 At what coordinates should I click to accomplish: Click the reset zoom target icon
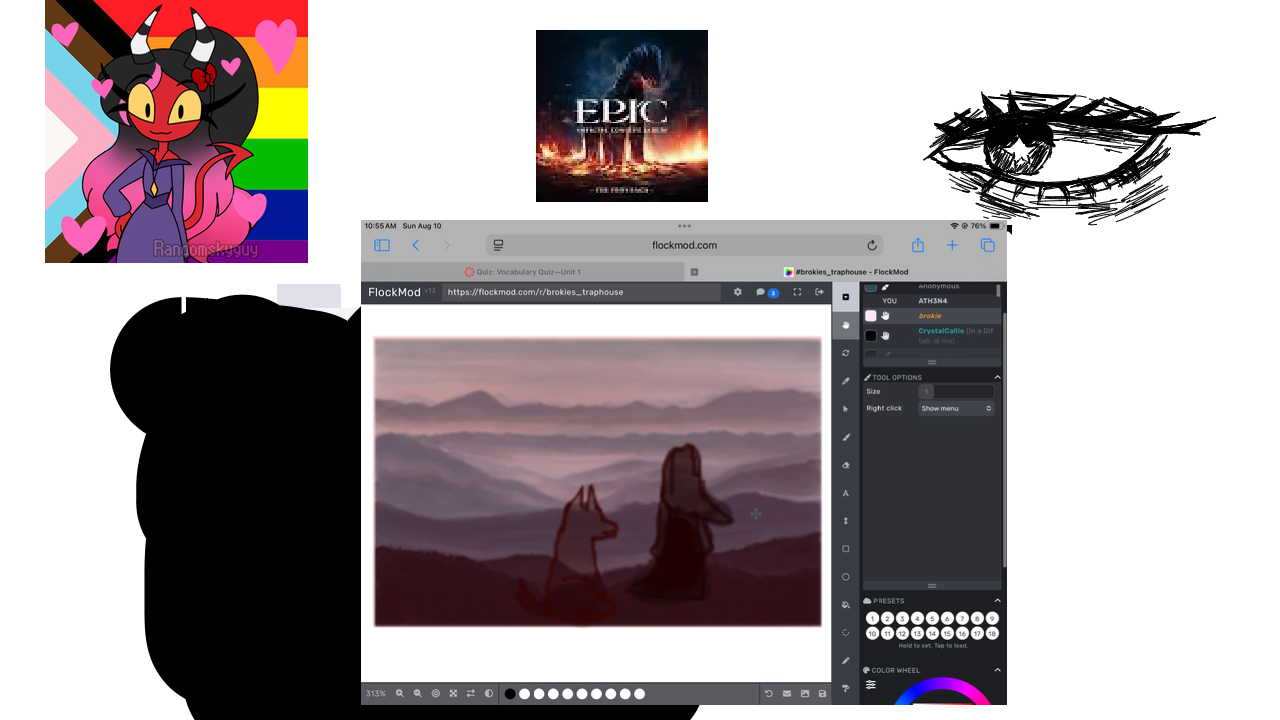click(x=435, y=693)
